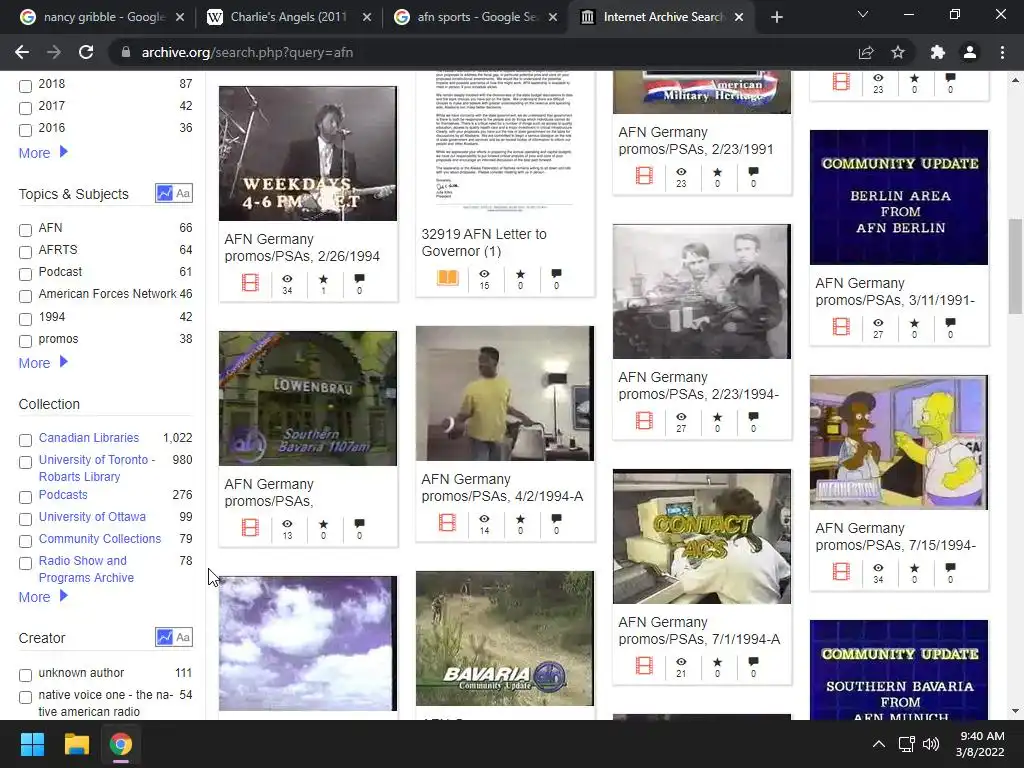Switch to Charlie's Angels Wikipedia tab

289,17
